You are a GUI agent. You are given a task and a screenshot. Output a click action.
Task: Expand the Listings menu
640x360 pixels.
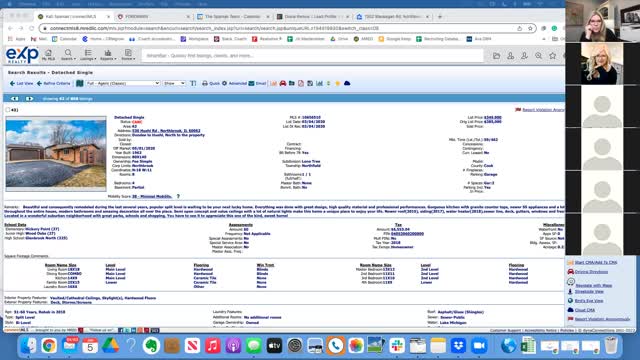88,55
